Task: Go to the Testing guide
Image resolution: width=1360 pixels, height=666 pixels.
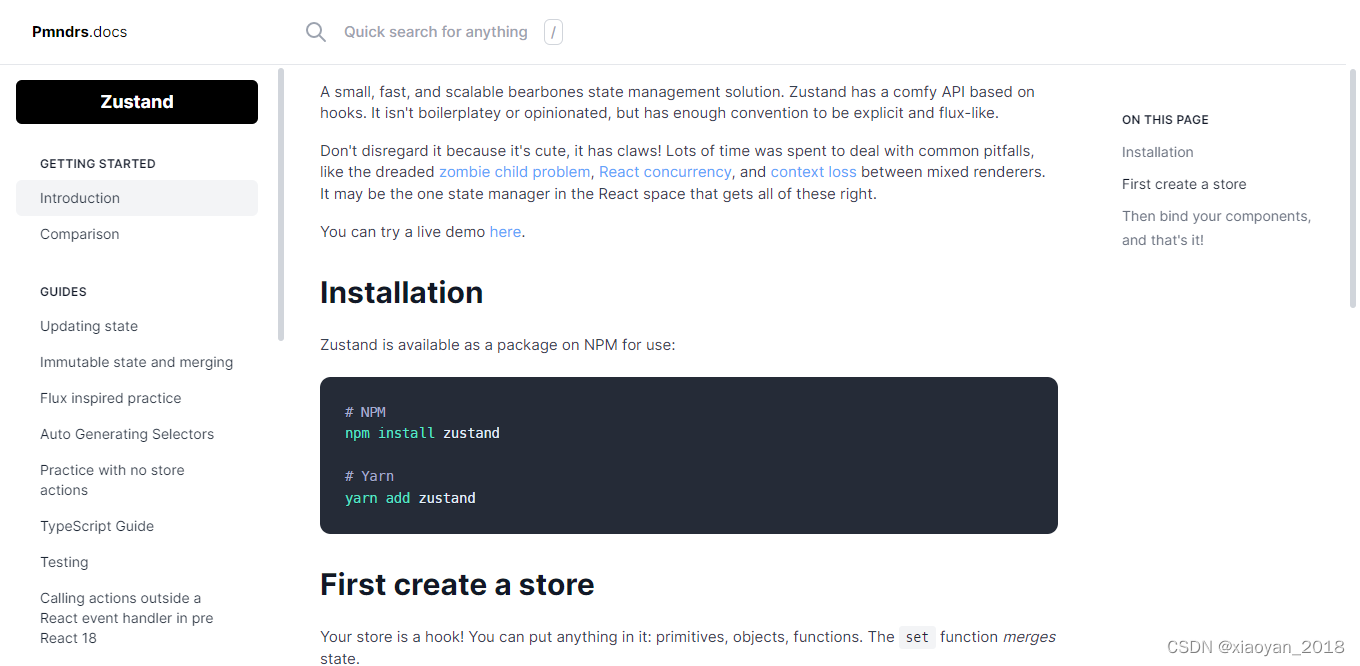Action: point(64,562)
